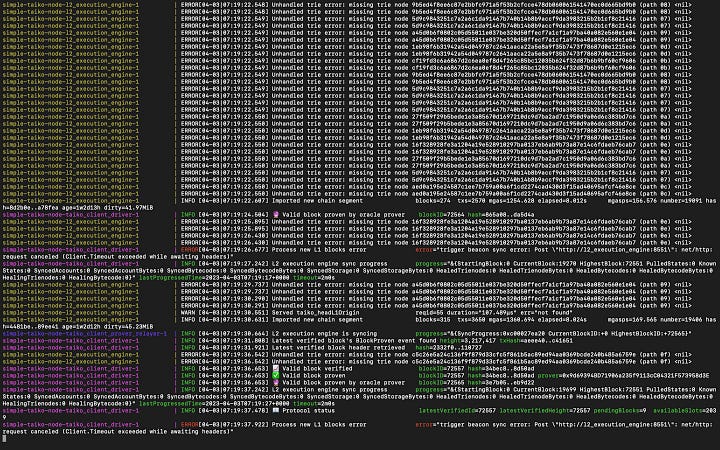The width and height of the screenshot is (720, 450).
Task: Click the 'number=19406' value
Action: (x=681, y=320)
